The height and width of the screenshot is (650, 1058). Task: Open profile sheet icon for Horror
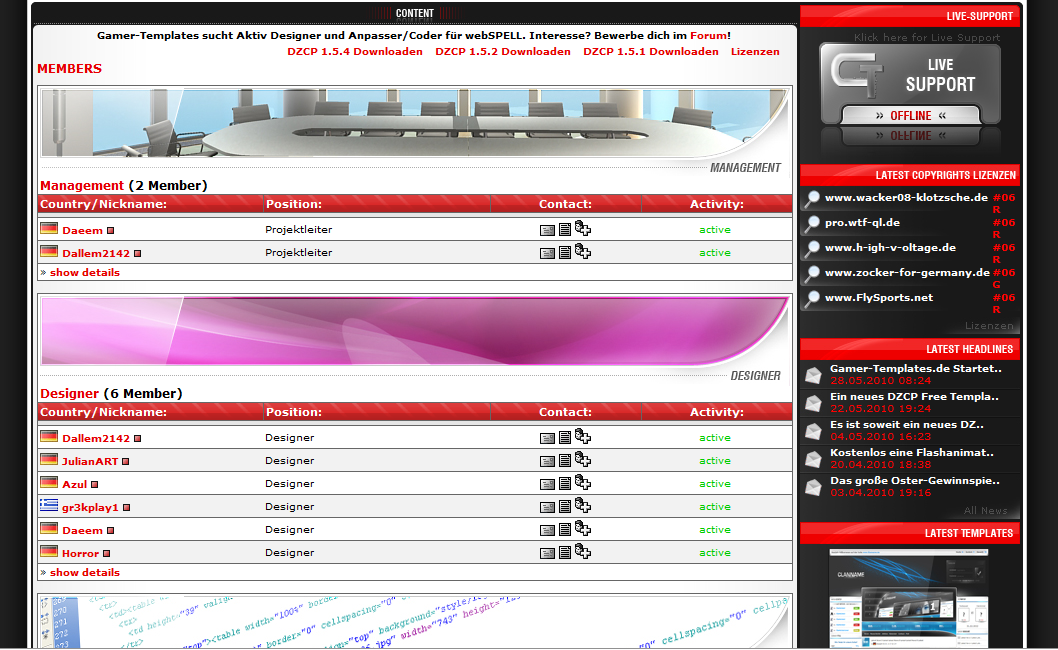point(565,552)
